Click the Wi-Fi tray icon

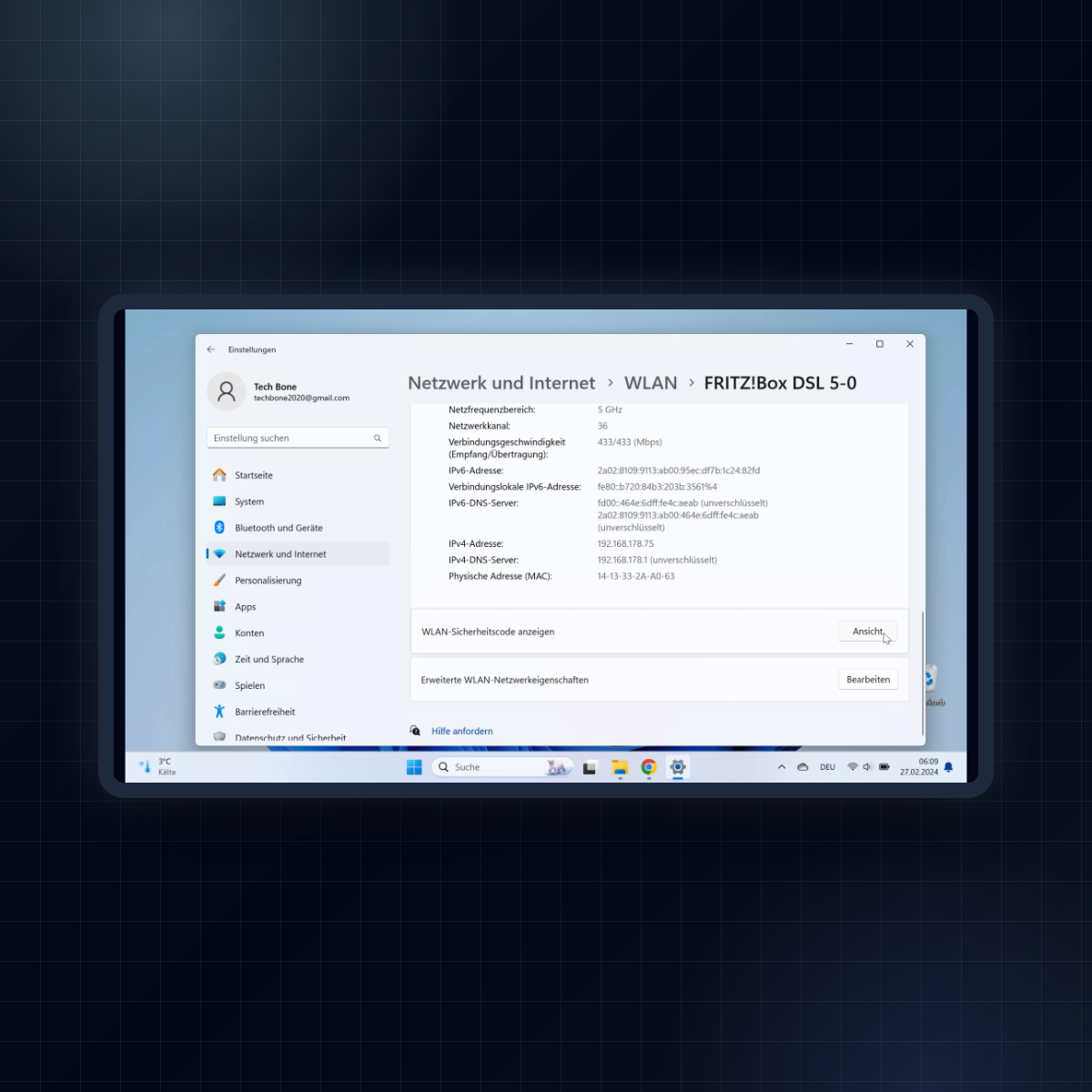coord(853,767)
